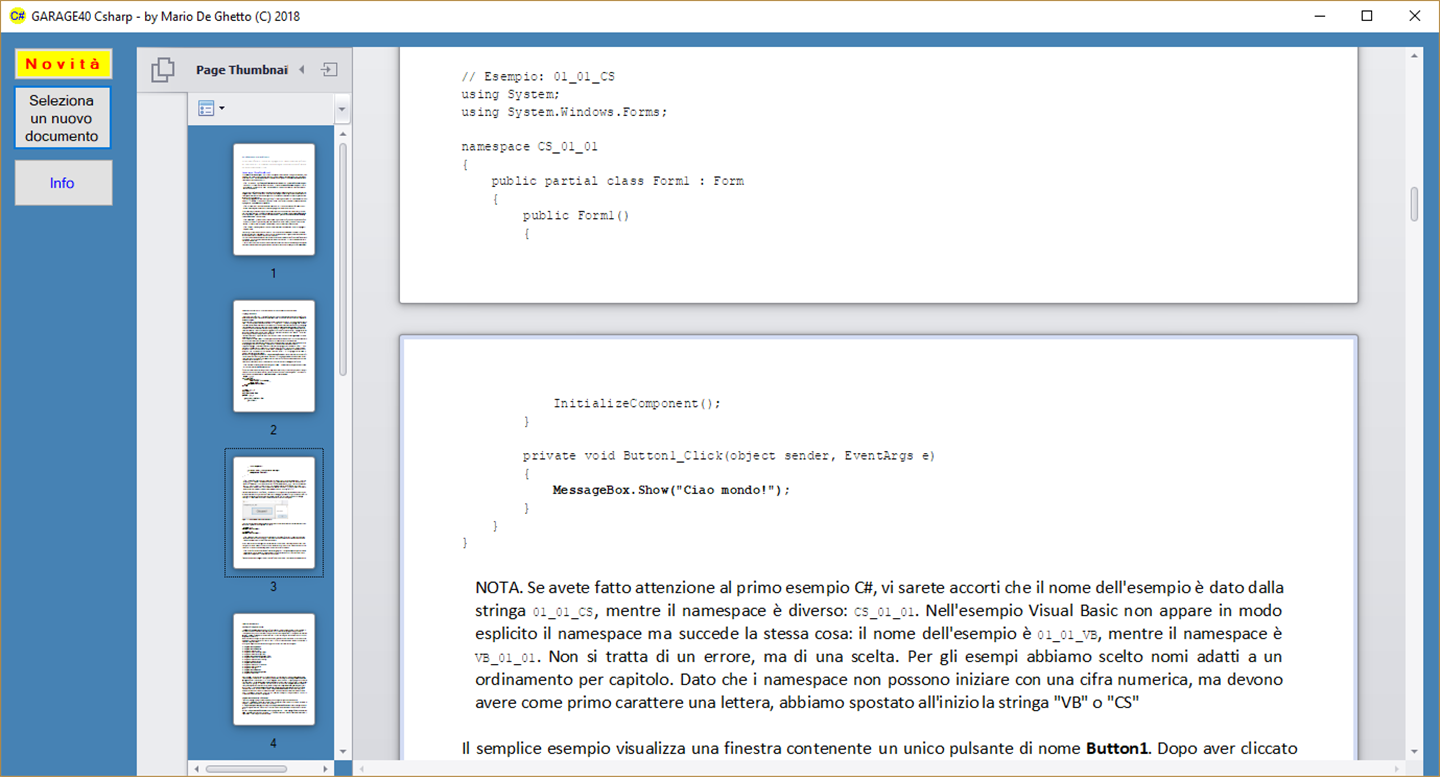Click the collapse panel box-arrow icon
This screenshot has height=777, width=1440.
tap(330, 70)
